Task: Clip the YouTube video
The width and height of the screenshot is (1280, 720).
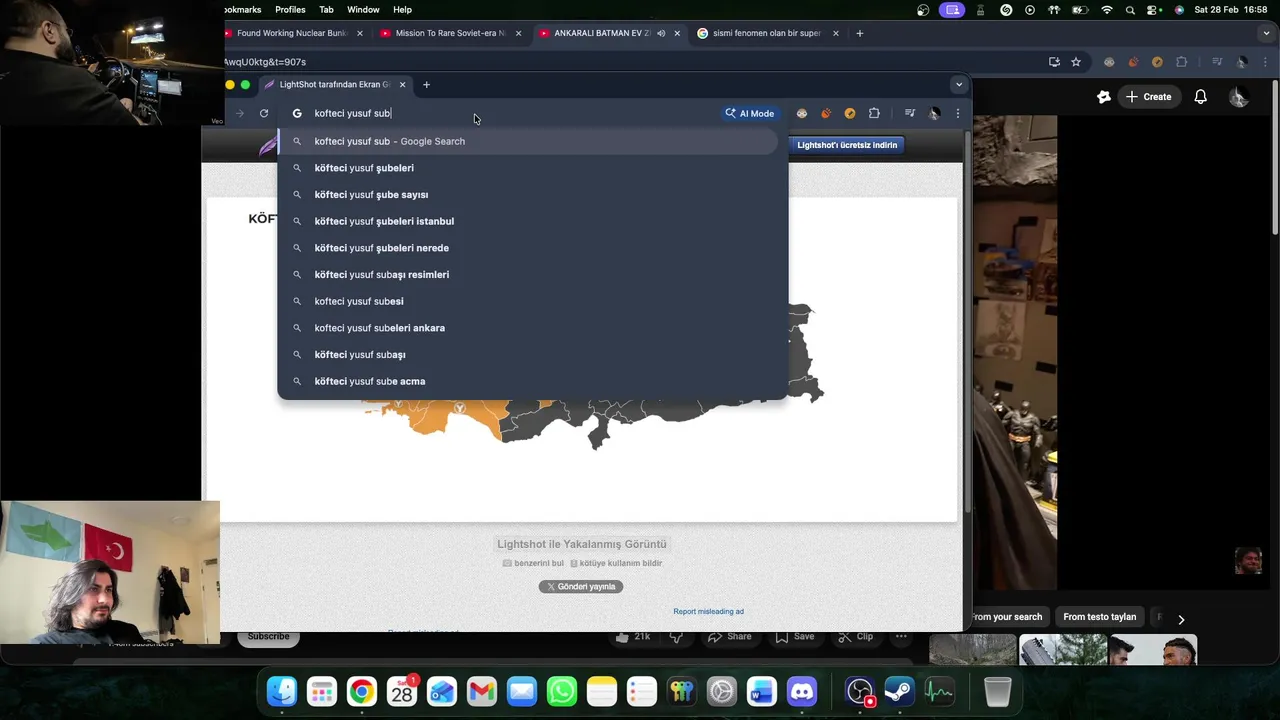Action: (x=855, y=637)
